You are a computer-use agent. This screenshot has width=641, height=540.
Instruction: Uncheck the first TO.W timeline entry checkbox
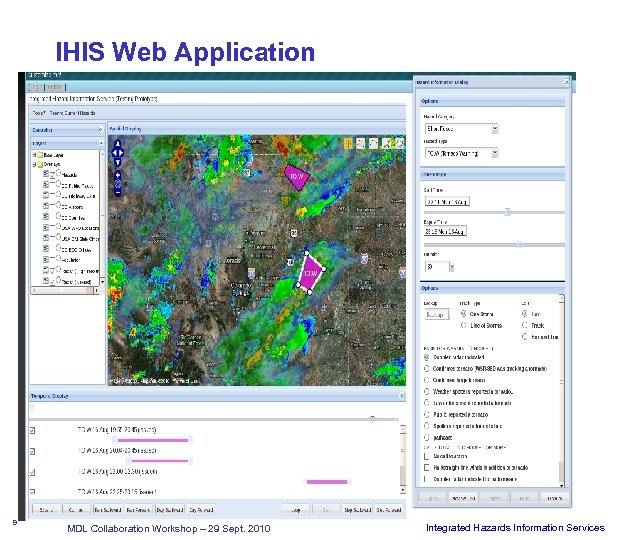tap(32, 430)
